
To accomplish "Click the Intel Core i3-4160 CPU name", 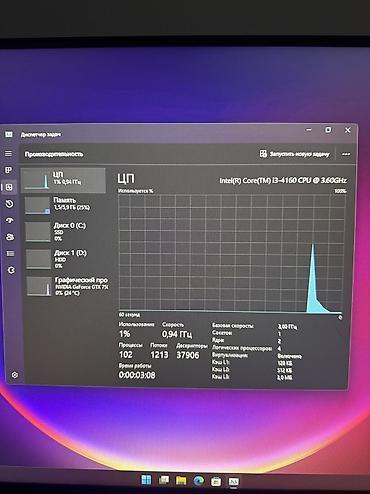I will pyautogui.click(x=283, y=180).
